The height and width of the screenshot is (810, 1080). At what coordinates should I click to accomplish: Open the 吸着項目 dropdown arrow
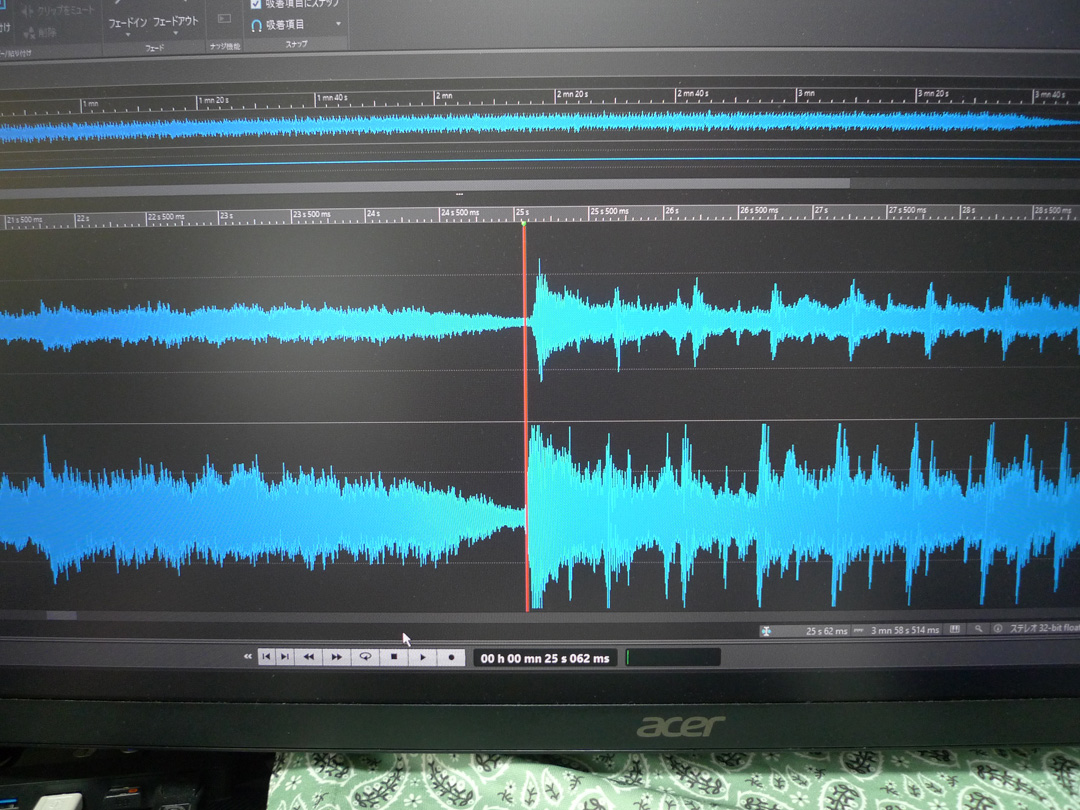click(338, 24)
